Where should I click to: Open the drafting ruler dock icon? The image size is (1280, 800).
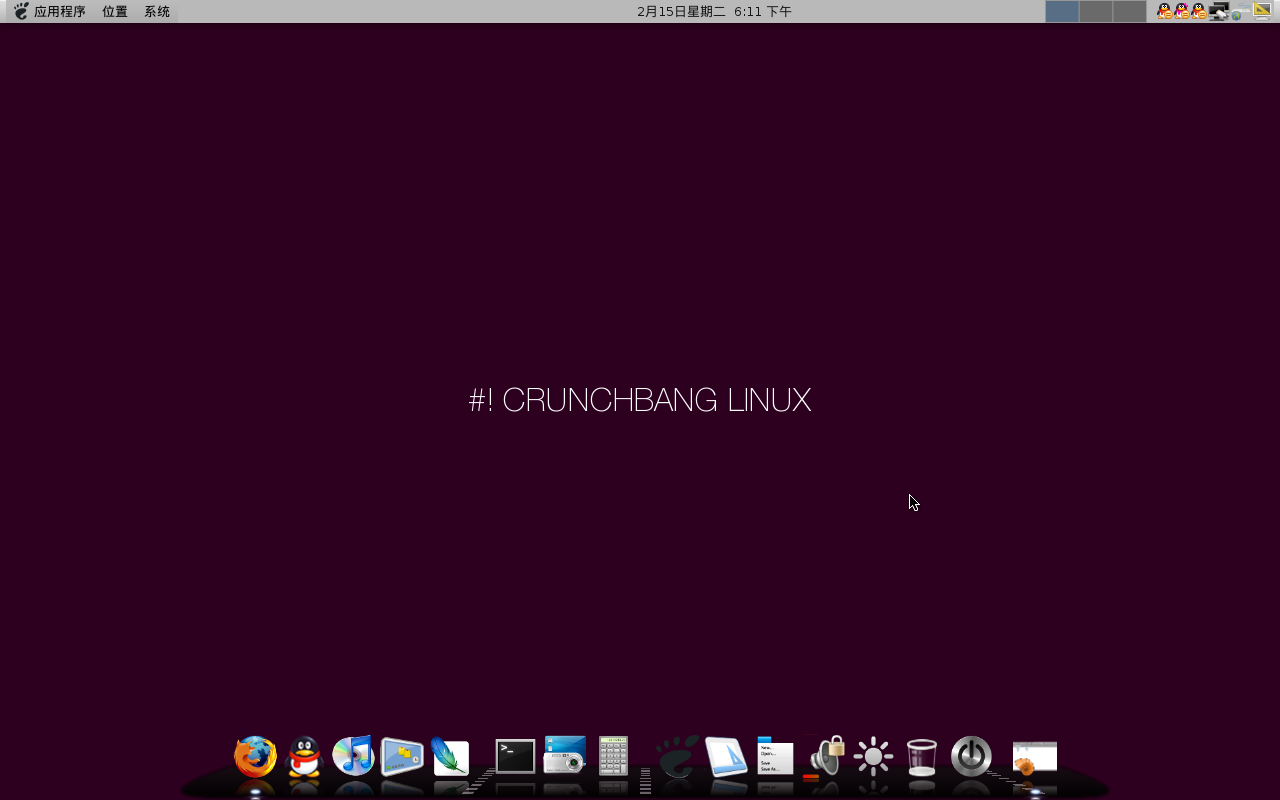pos(726,757)
